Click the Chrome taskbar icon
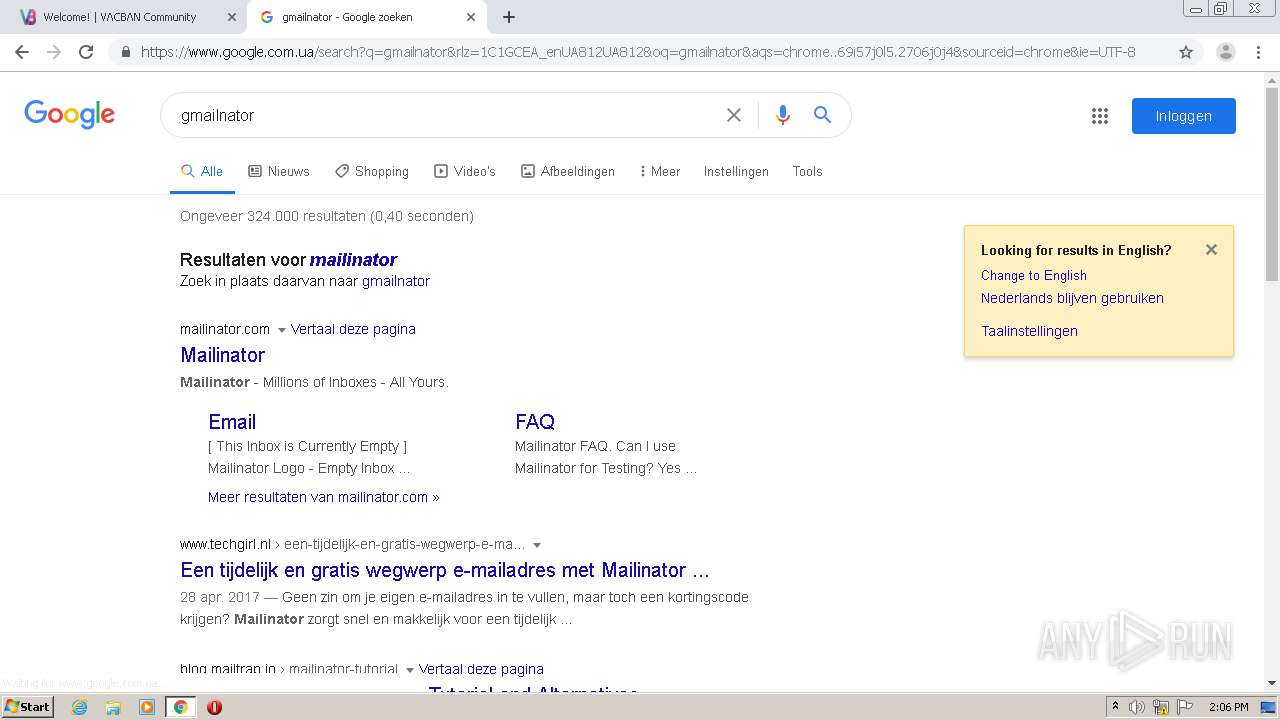Viewport: 1280px width, 720px height. 180,707
